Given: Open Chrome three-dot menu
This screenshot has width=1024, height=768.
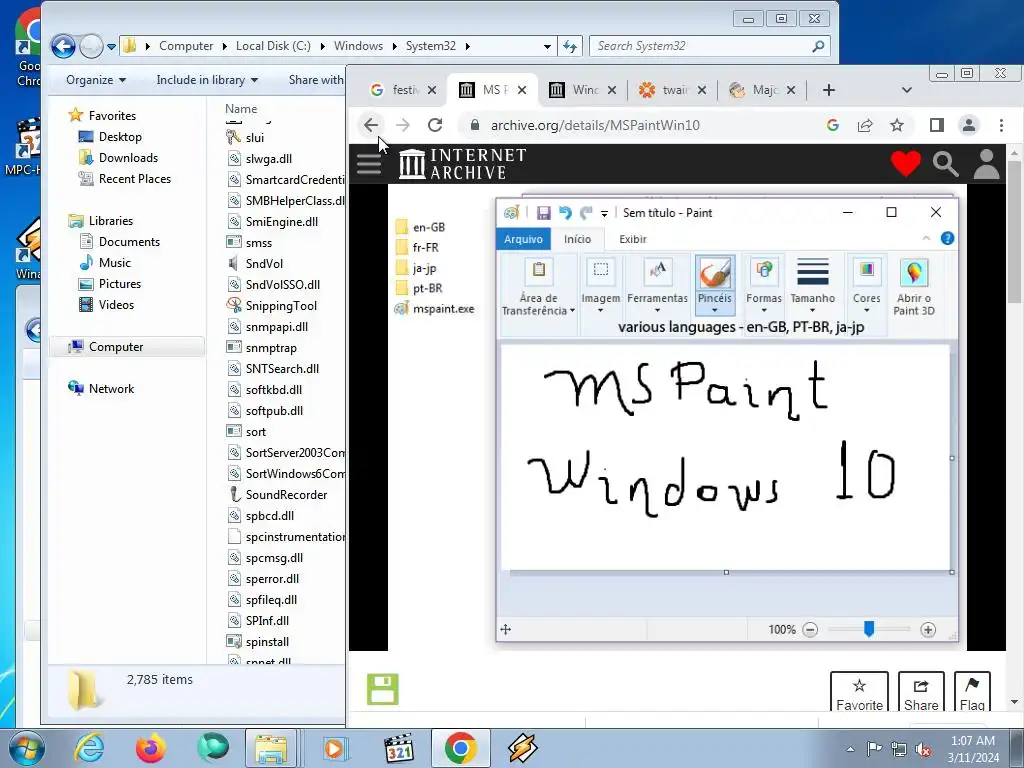Looking at the screenshot, I should click(x=1001, y=125).
